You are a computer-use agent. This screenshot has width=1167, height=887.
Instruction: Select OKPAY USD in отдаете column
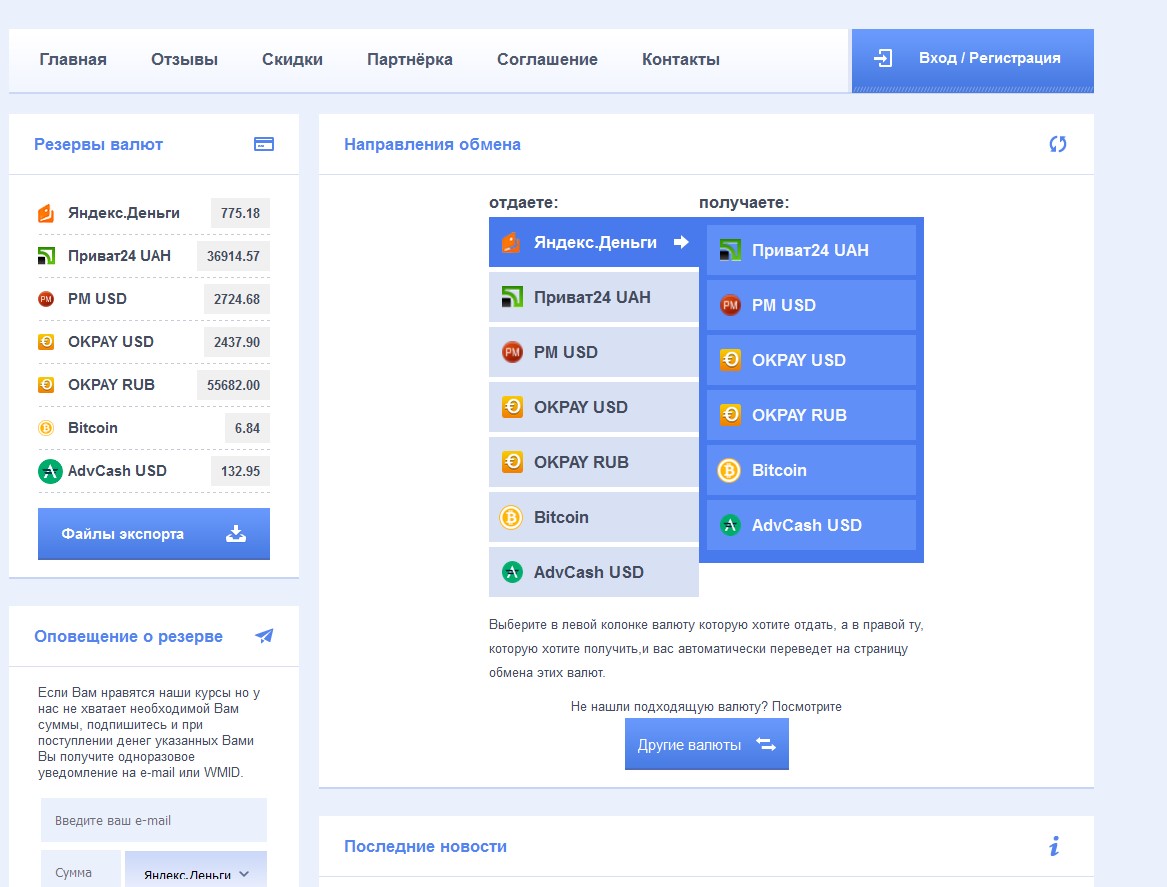click(594, 408)
